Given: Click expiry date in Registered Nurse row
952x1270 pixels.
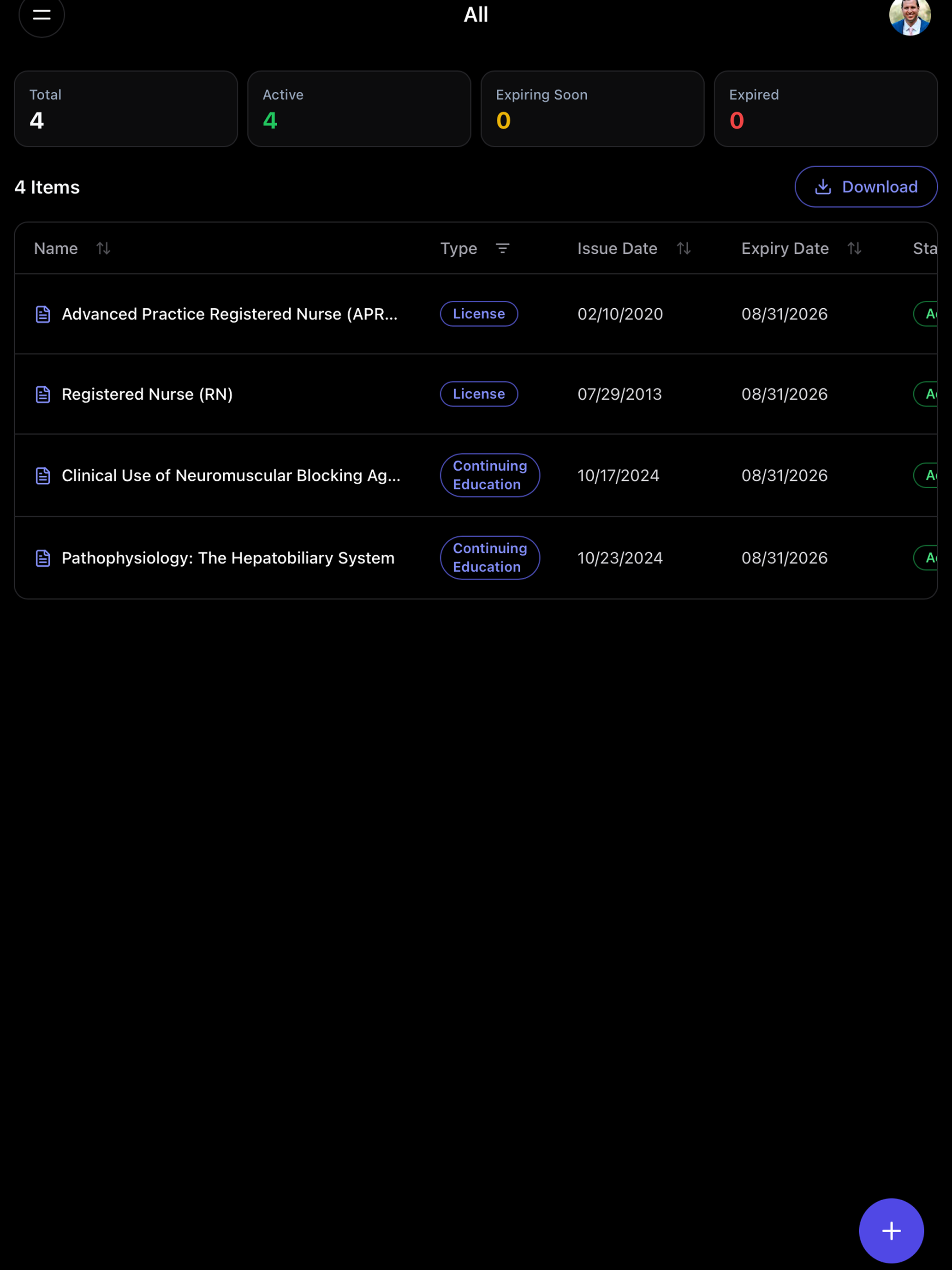Looking at the screenshot, I should tap(785, 395).
